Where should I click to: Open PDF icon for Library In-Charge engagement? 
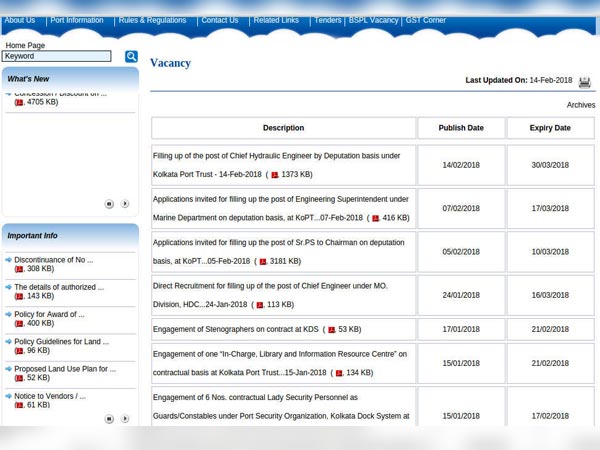click(339, 373)
